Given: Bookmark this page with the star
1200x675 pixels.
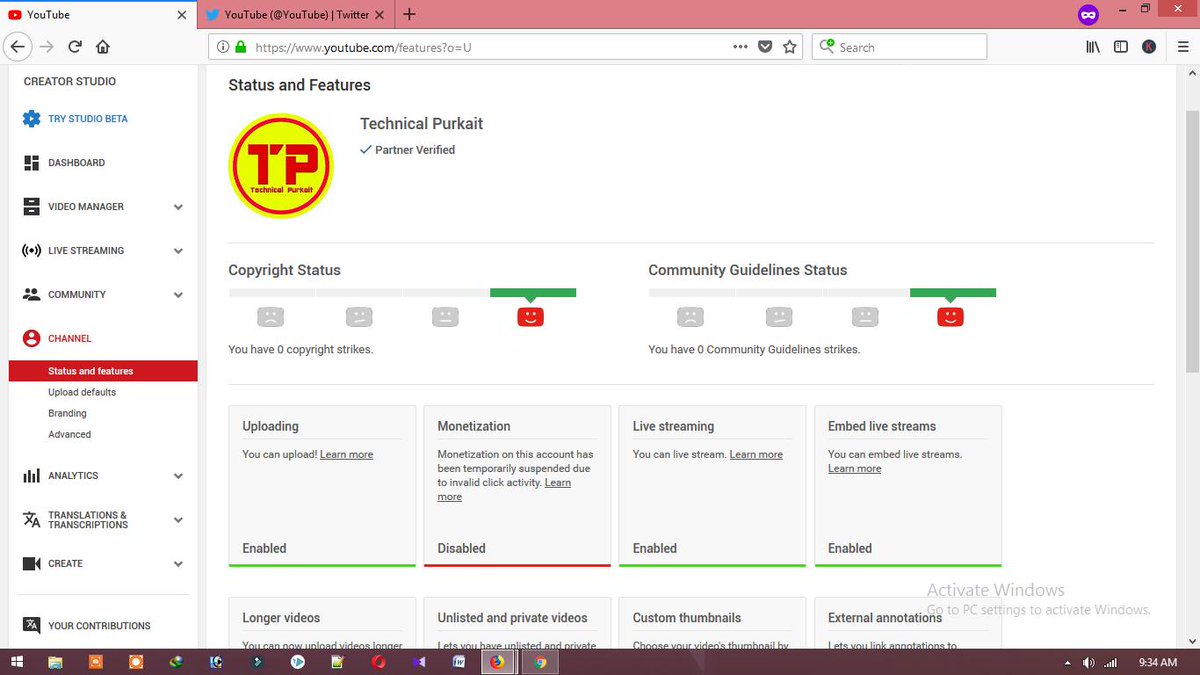Looking at the screenshot, I should [790, 47].
